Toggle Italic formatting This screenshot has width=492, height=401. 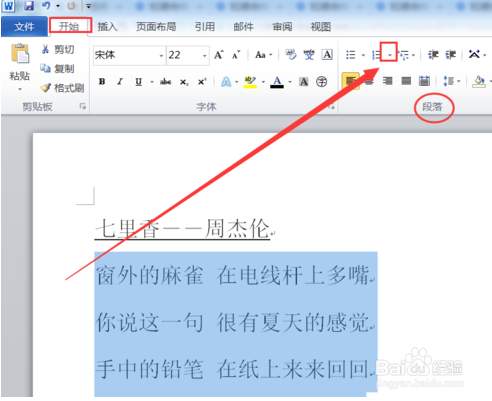coord(120,82)
